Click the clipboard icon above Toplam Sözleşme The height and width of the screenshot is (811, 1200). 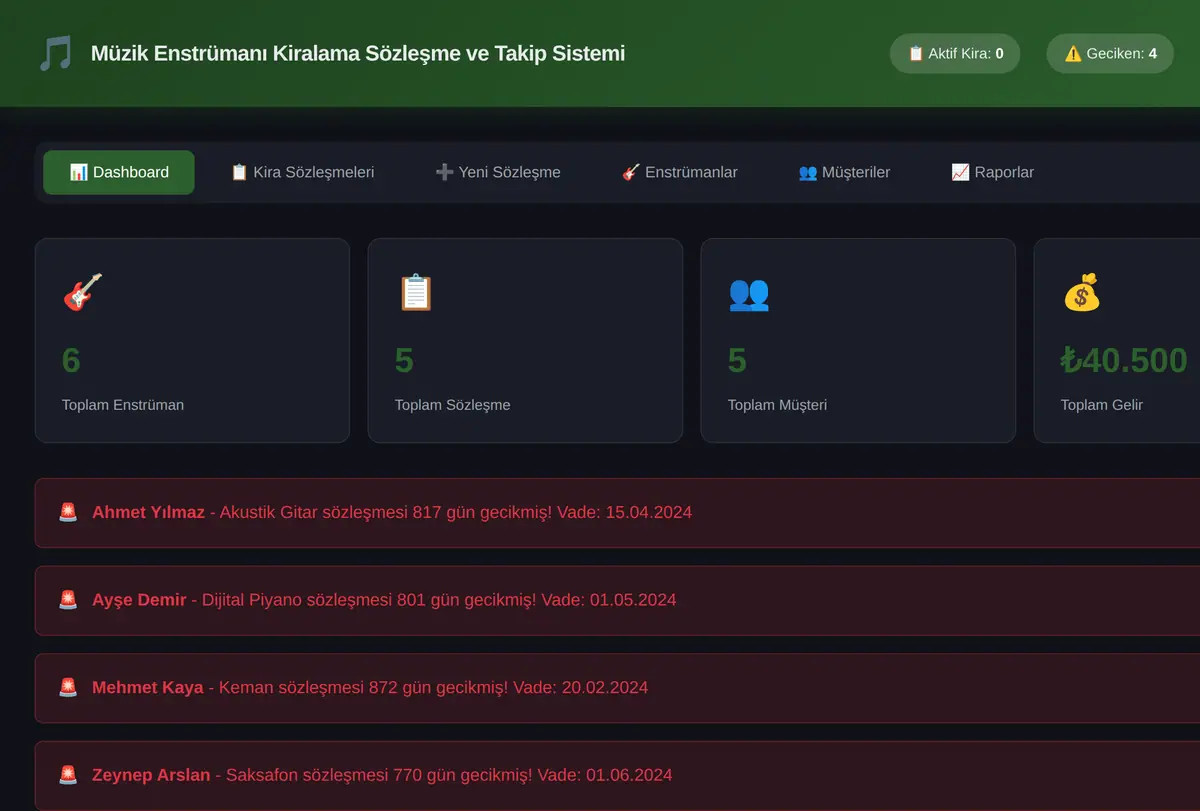415,293
